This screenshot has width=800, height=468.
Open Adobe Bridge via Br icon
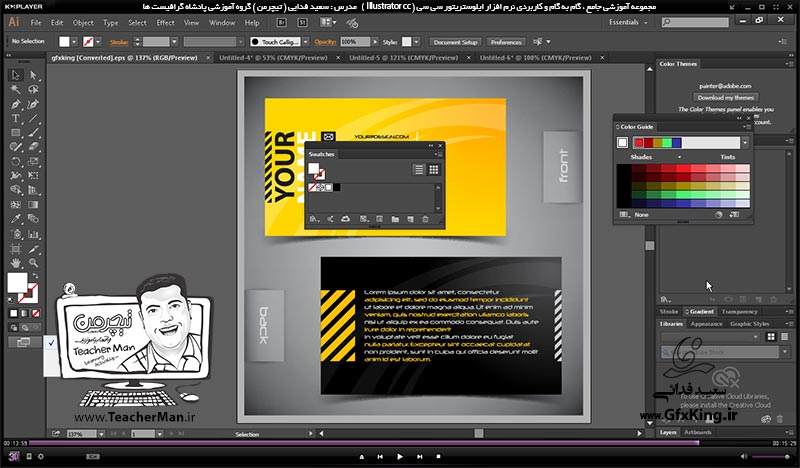tap(281, 22)
